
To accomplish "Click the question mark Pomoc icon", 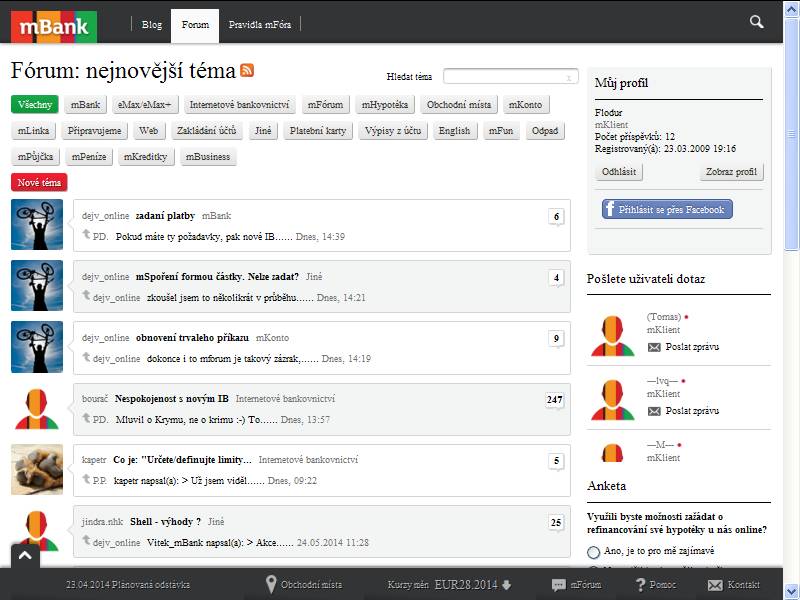I will (x=640, y=585).
